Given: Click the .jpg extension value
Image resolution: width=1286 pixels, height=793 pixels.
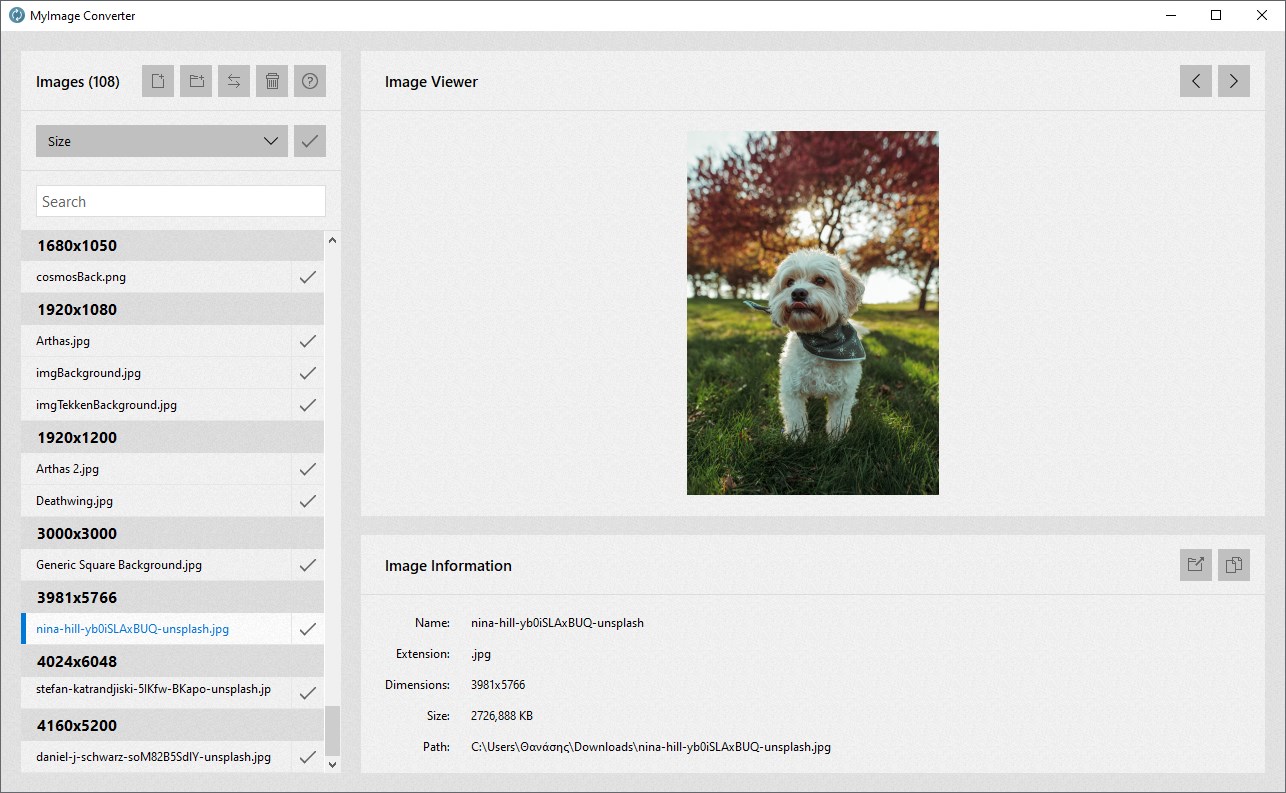Looking at the screenshot, I should [x=481, y=654].
